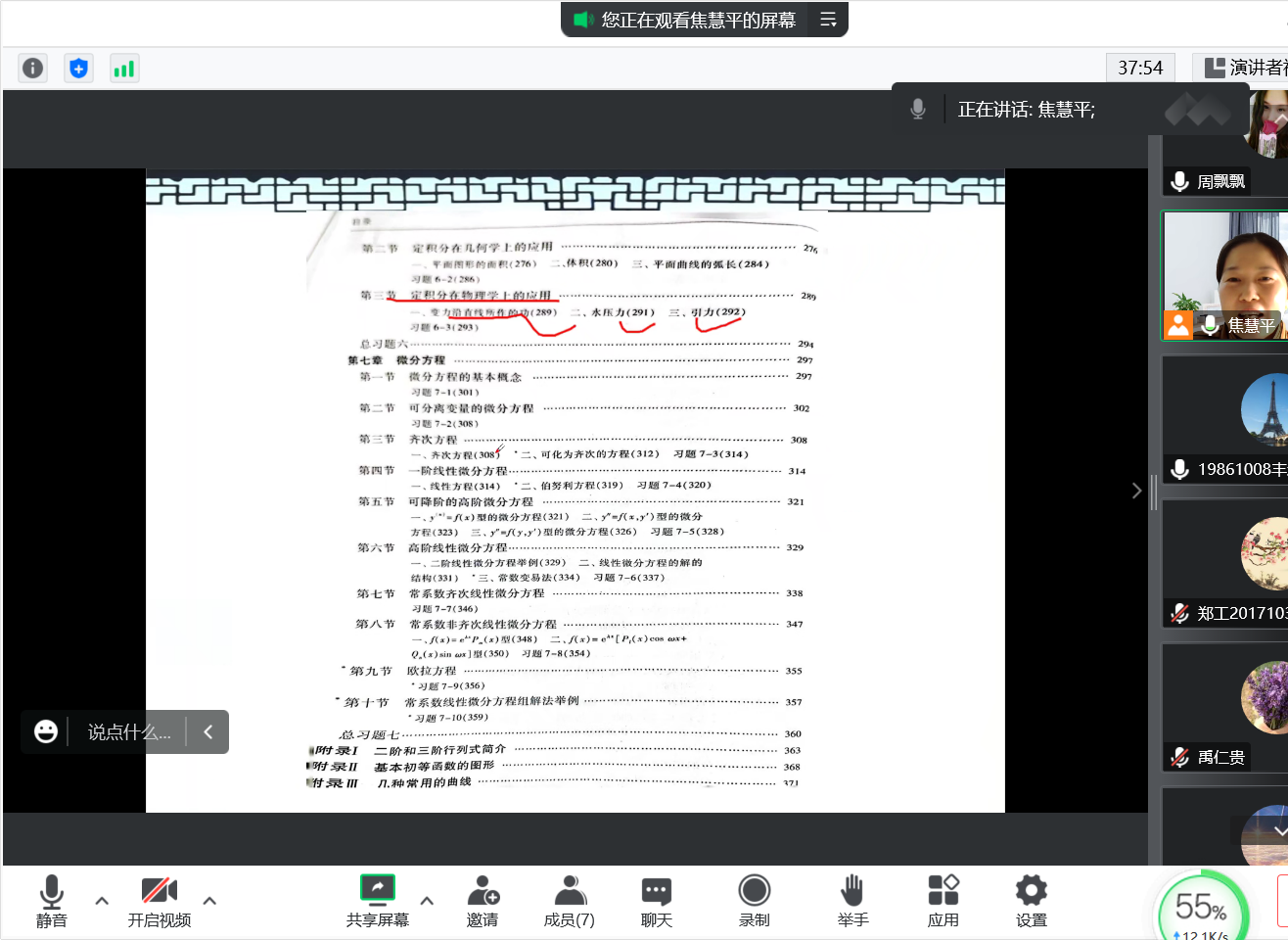1288x940 pixels.
Task: Click 正在讲话: 焦慧平 speaker text
Action: click(1027, 110)
